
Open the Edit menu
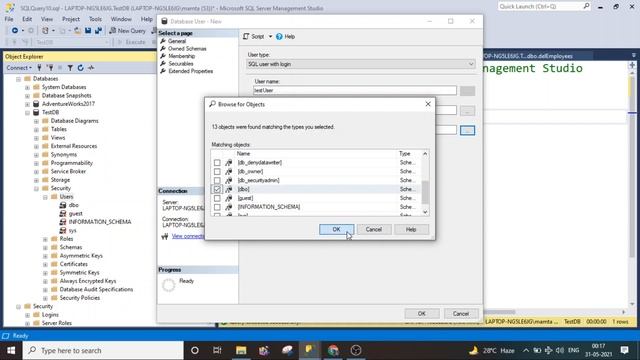click(27, 19)
